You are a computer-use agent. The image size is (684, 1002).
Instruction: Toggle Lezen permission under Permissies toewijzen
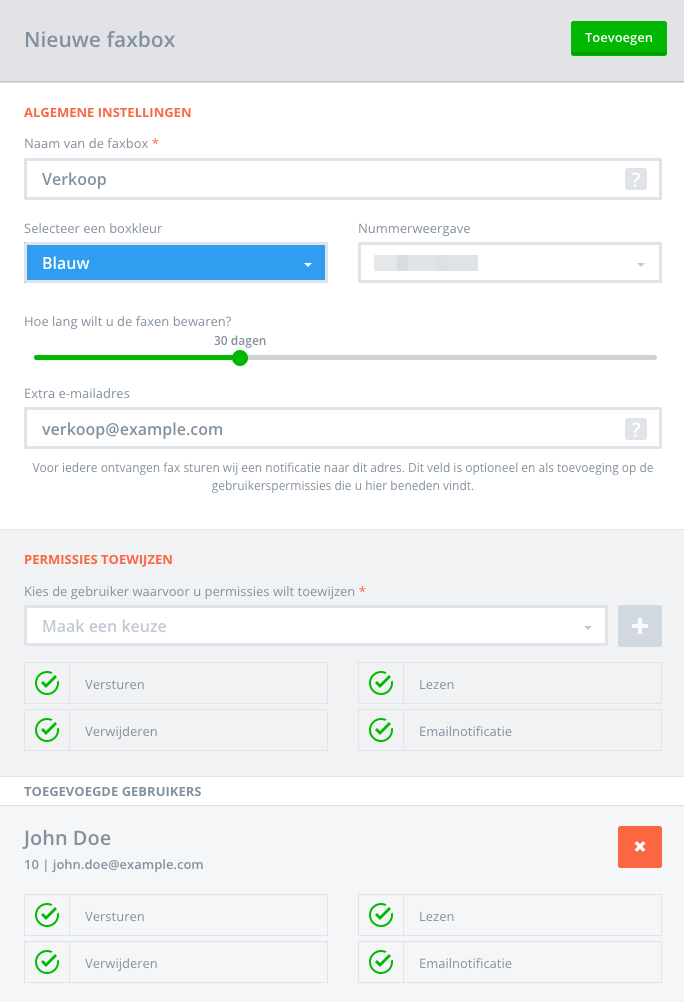(x=381, y=684)
